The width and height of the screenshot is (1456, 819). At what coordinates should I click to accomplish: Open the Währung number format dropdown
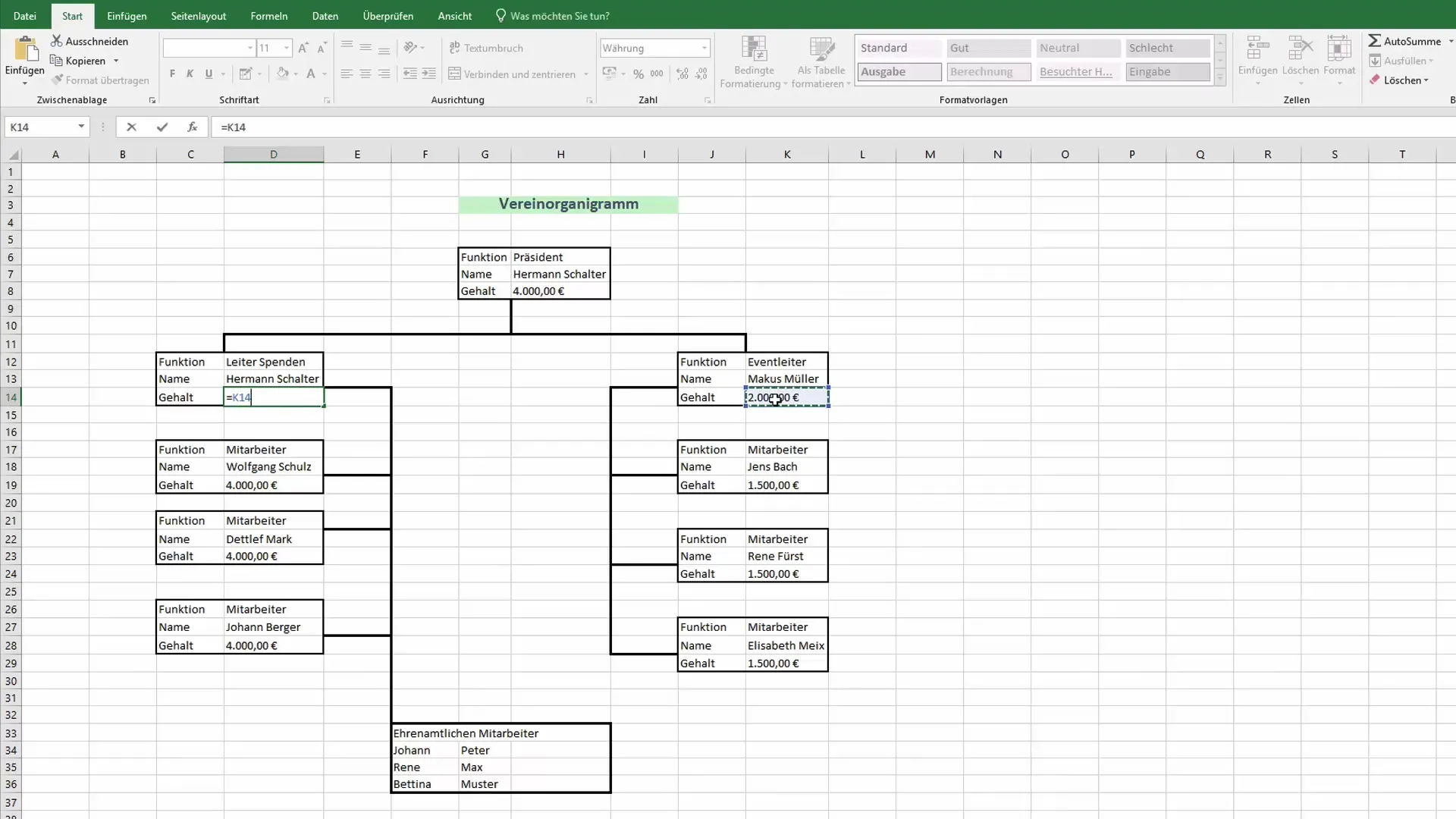704,48
